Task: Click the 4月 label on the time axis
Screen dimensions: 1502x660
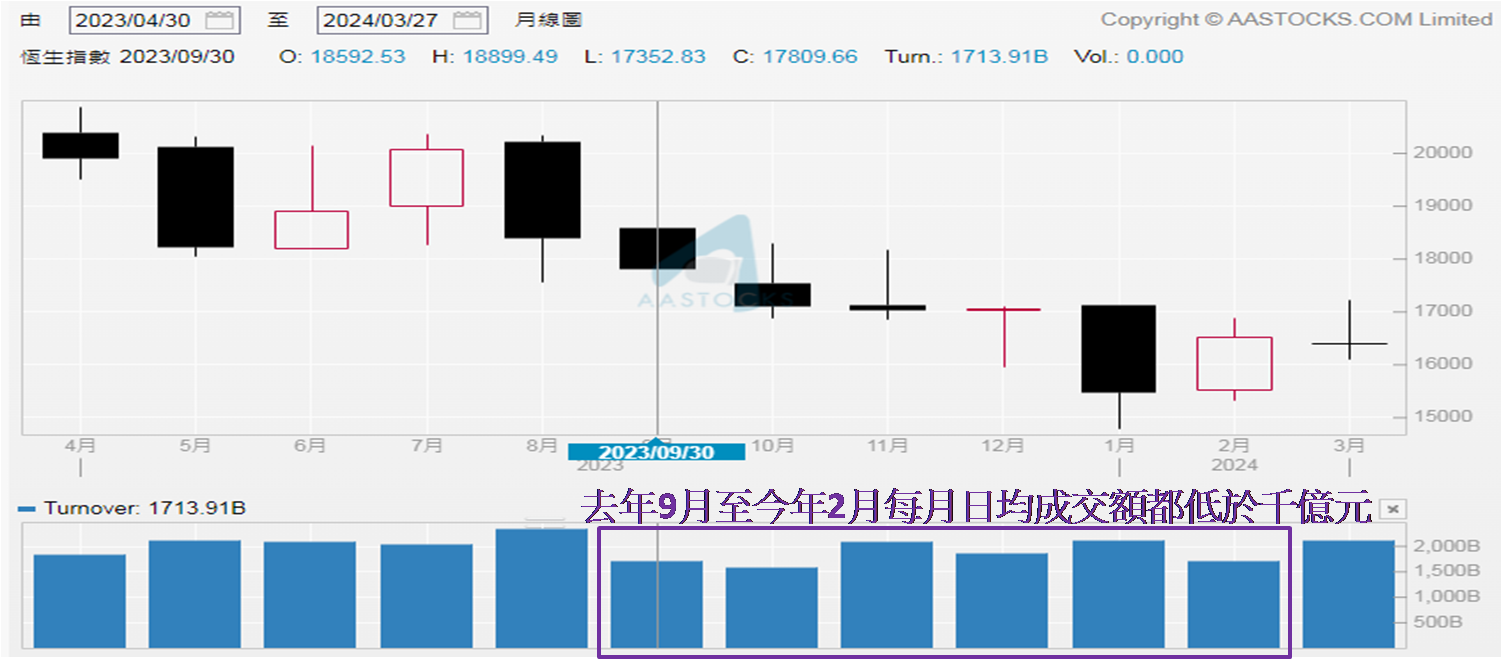Action: (80, 446)
